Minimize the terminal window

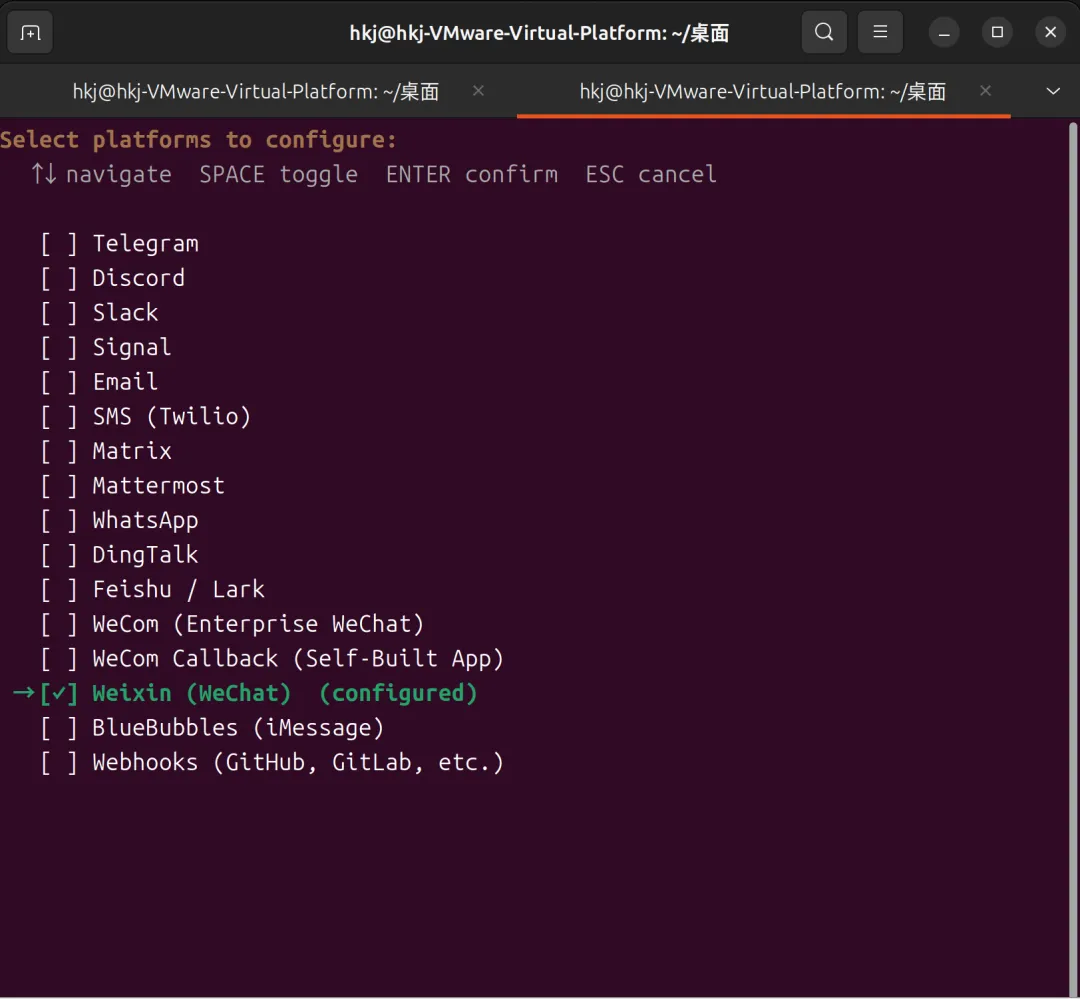point(944,32)
